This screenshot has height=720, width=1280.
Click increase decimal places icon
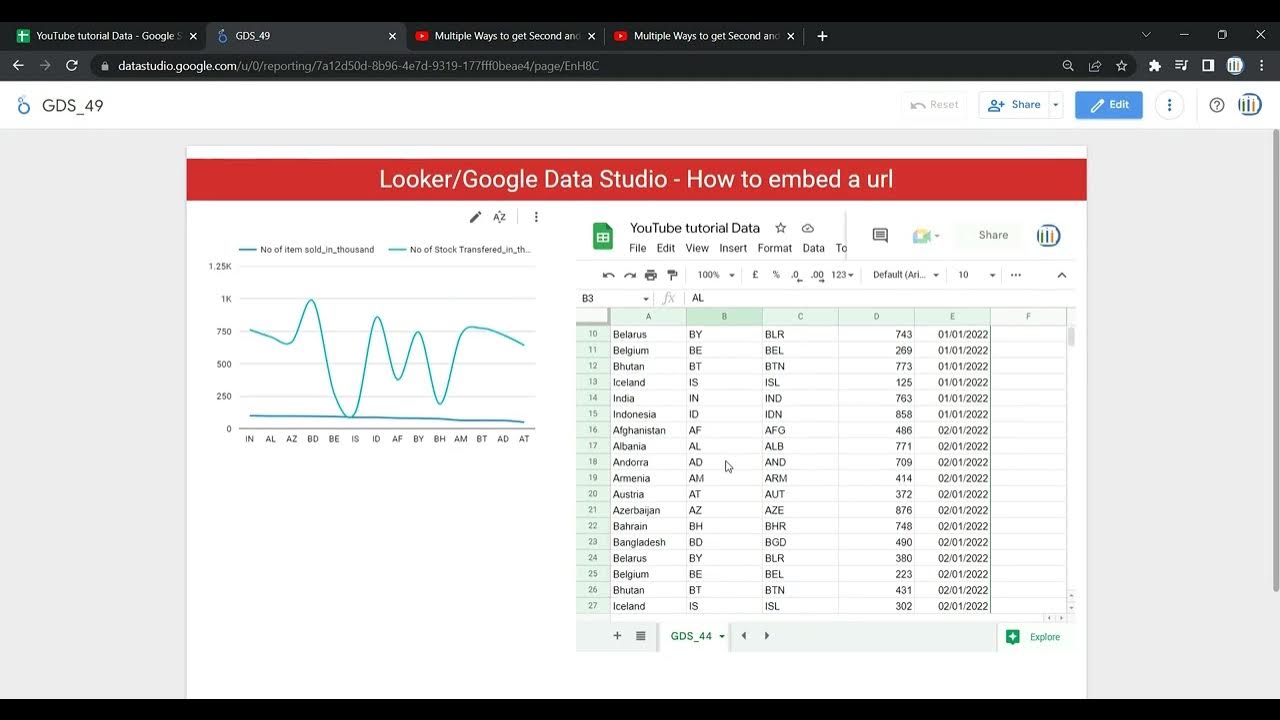(x=817, y=275)
